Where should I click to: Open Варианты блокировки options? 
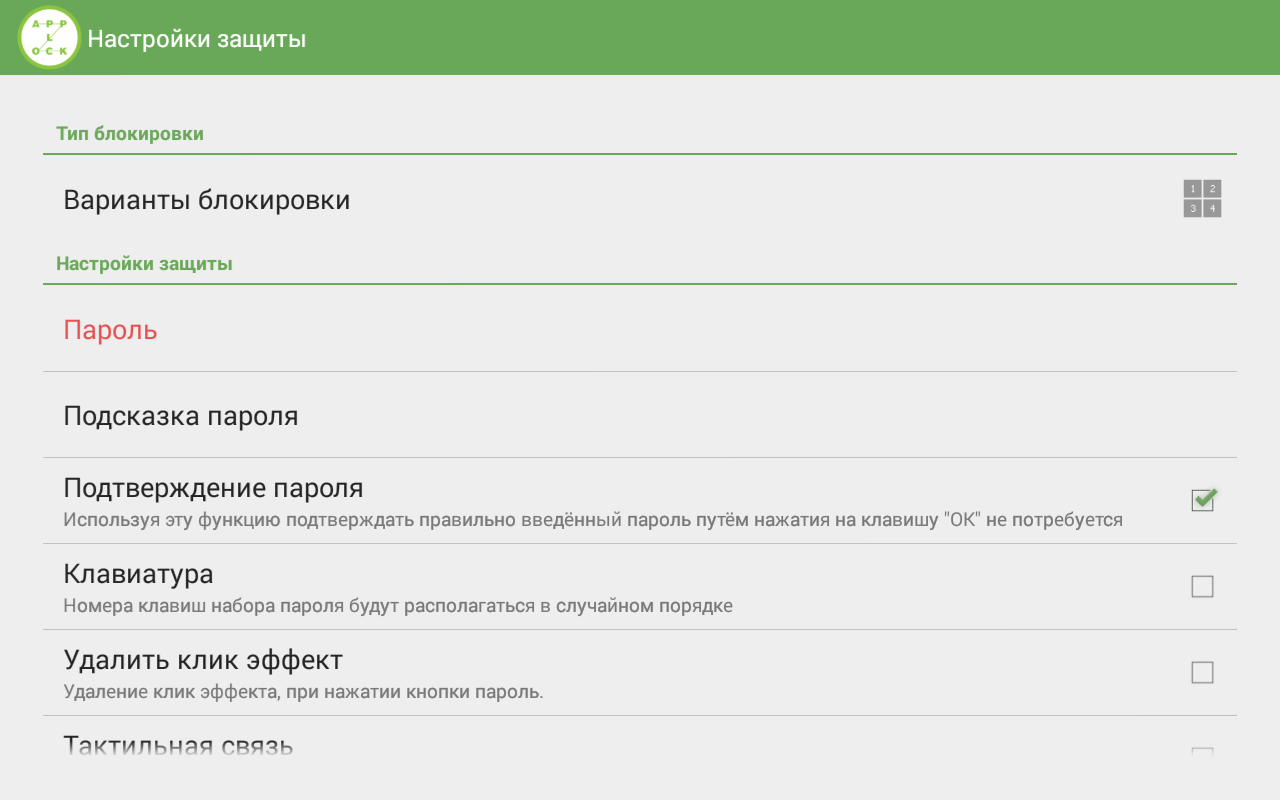pos(640,200)
